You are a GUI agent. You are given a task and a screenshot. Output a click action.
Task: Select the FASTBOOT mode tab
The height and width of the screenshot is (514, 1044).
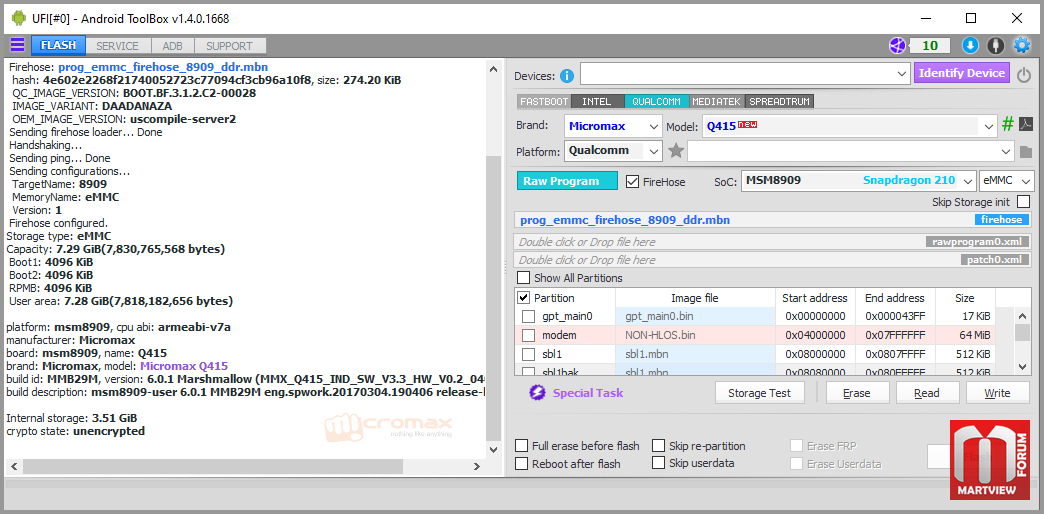(544, 102)
